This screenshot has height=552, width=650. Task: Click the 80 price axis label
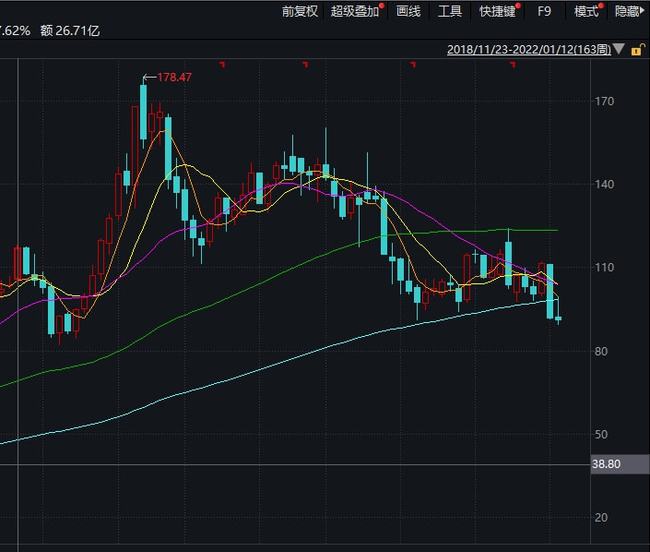[x=601, y=351]
